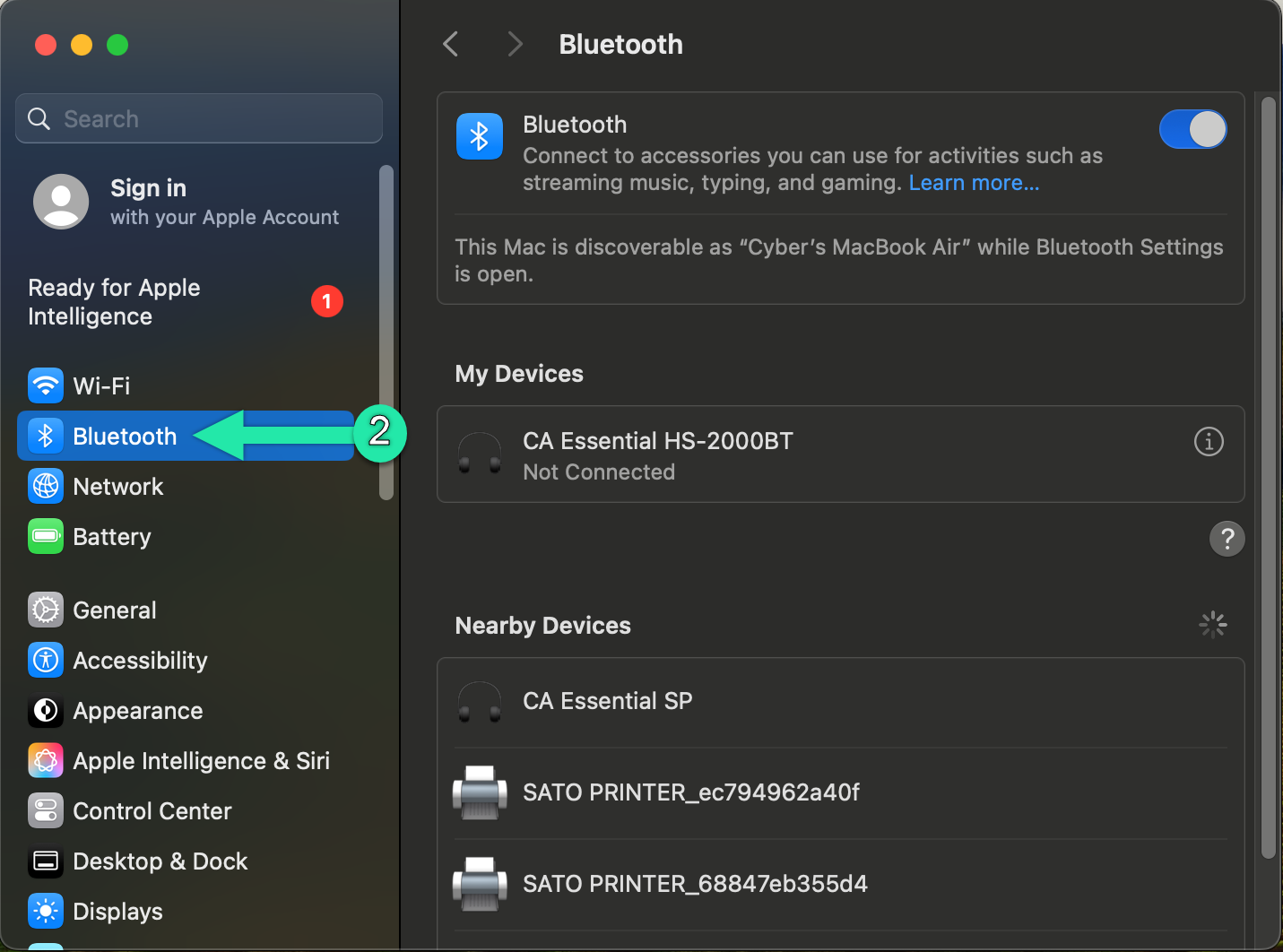1283x952 pixels.
Task: Open Desktop & Dock settings
Action: pyautogui.click(x=186, y=861)
